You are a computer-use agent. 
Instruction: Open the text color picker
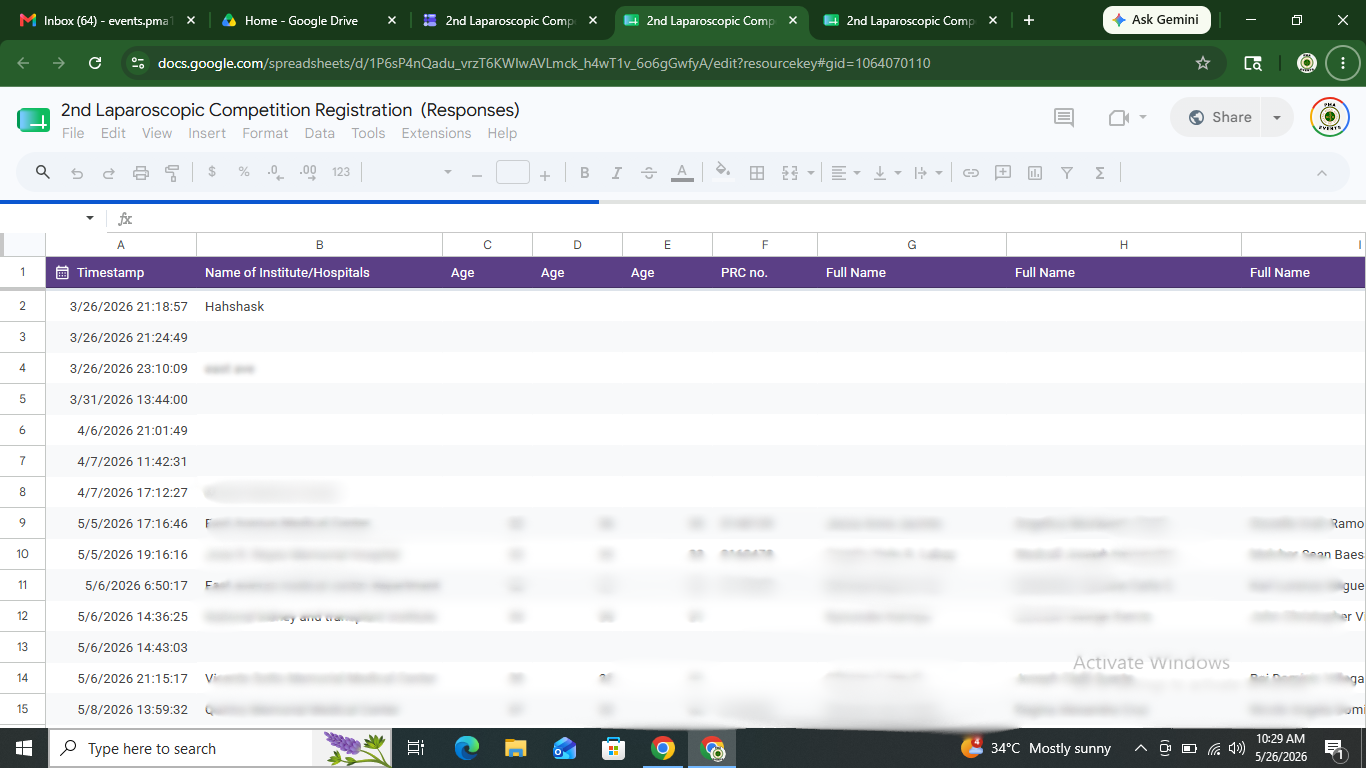point(682,173)
